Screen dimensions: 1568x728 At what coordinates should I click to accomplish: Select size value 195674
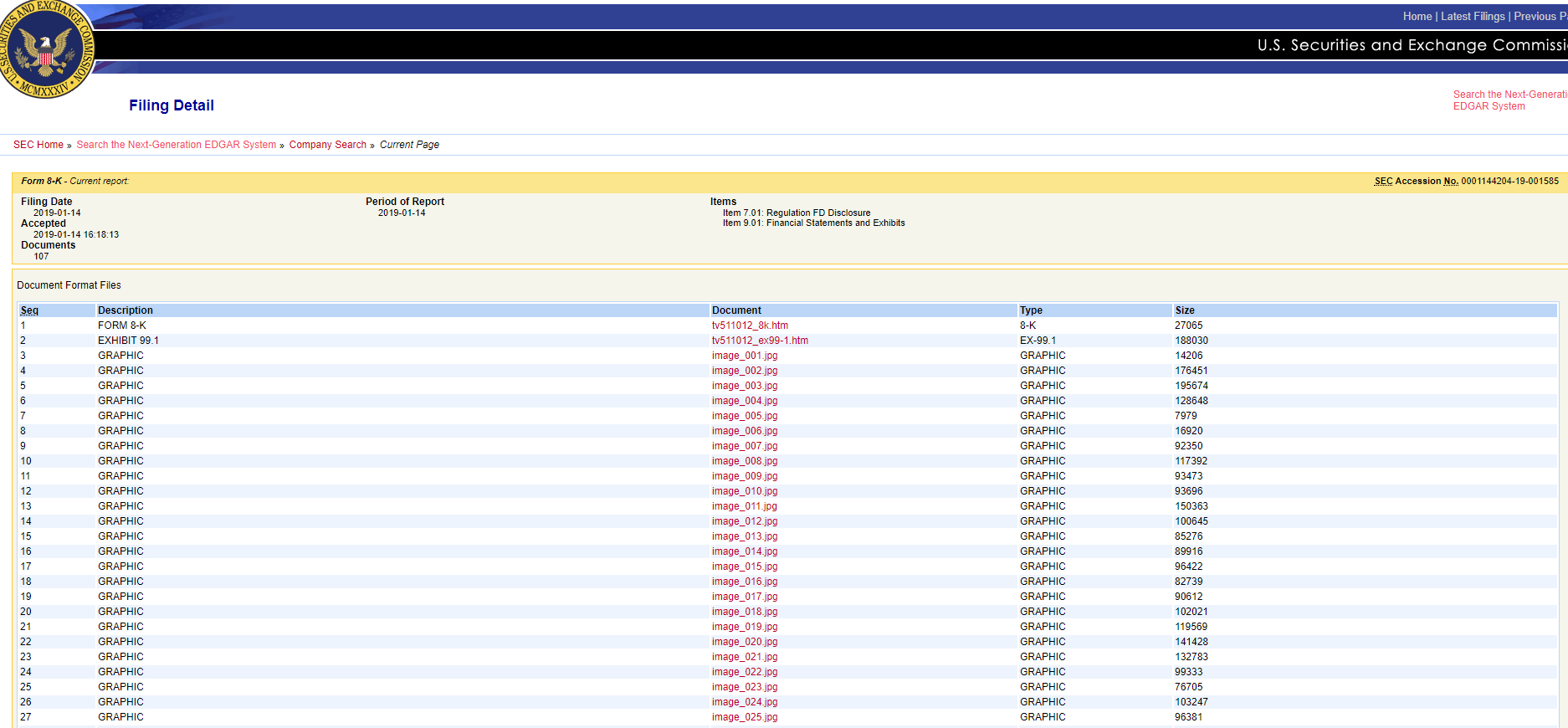1191,386
